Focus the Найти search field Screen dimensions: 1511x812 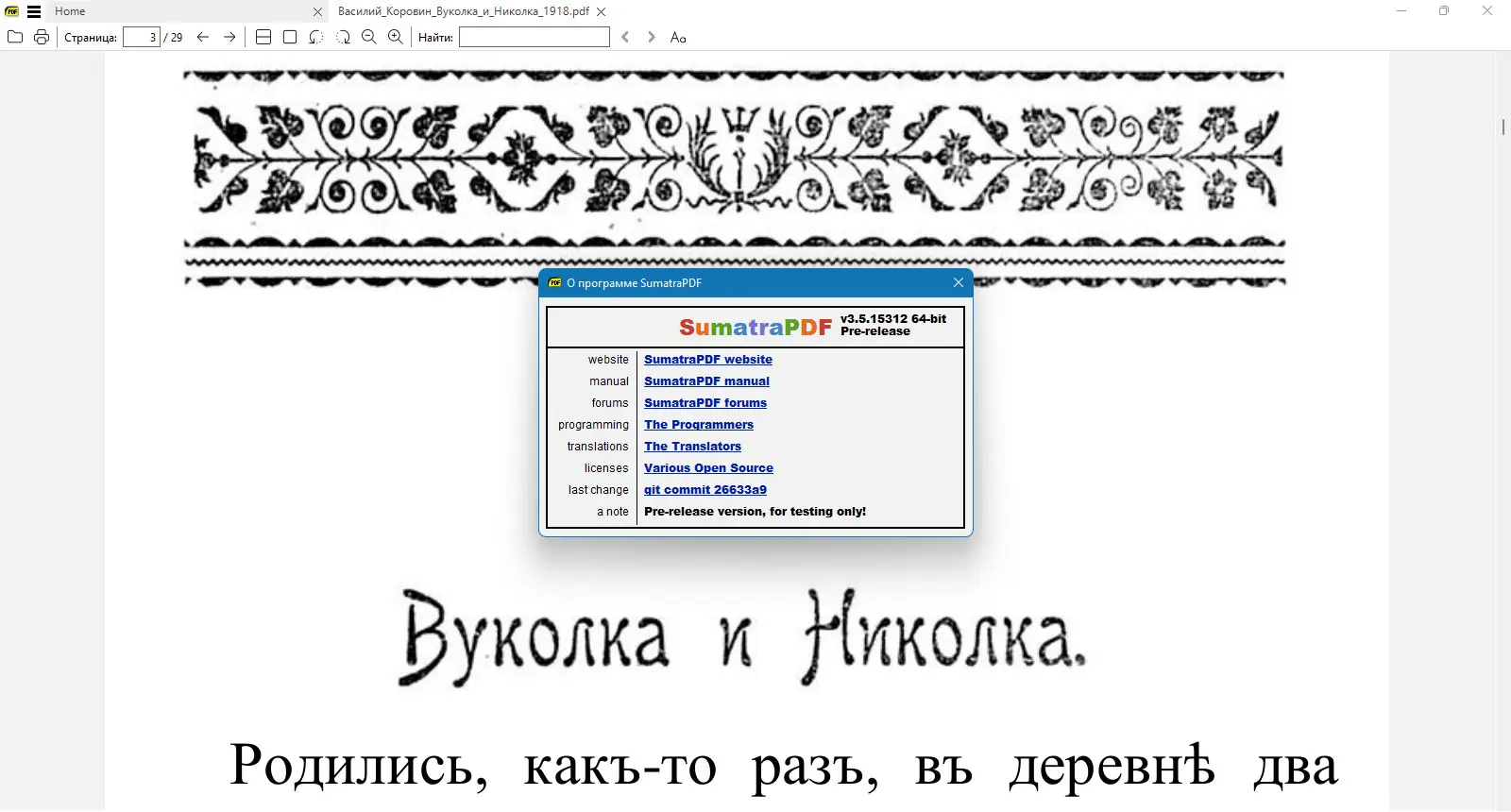click(535, 37)
